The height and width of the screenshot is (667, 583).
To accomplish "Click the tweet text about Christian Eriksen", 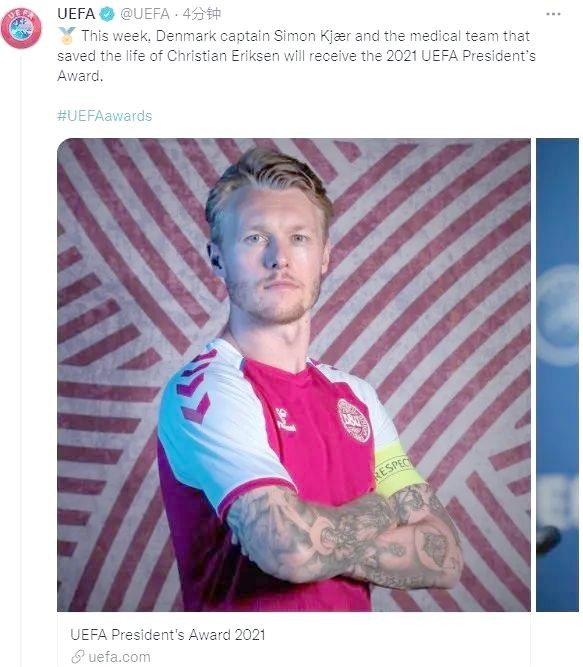I will point(296,56).
